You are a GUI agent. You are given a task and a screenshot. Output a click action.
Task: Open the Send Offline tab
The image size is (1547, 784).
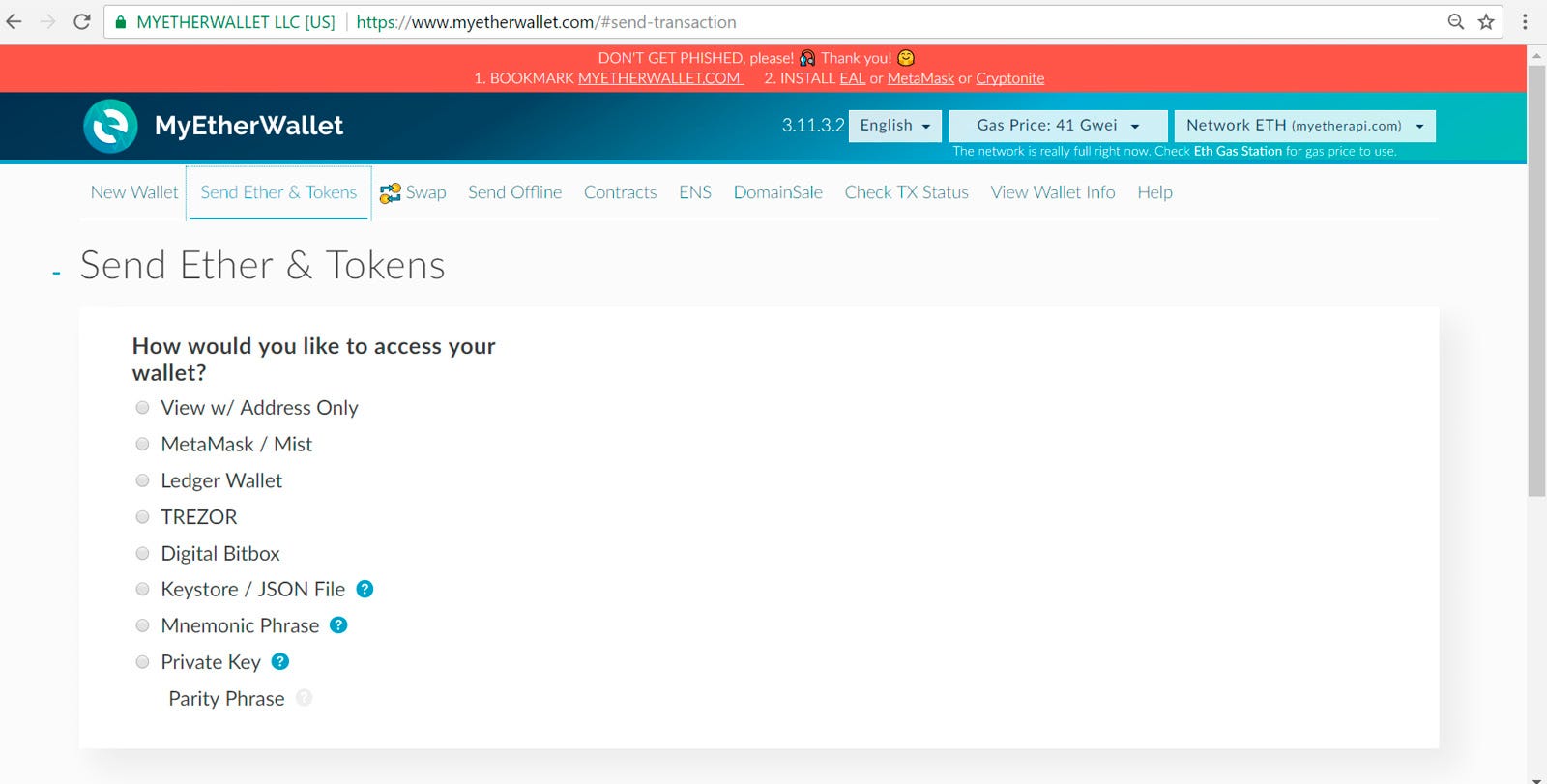[514, 192]
